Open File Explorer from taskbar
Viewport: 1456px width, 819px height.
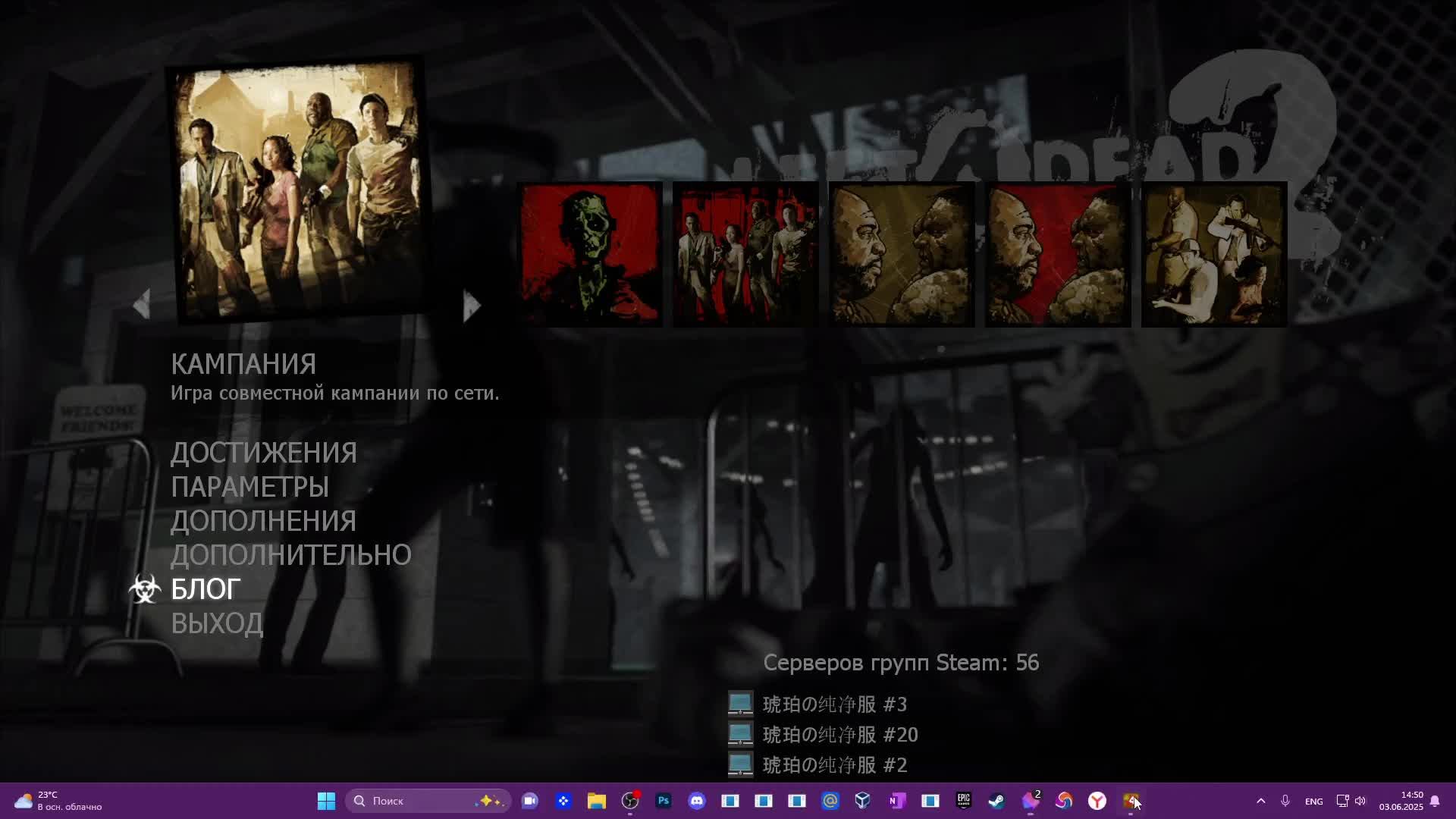tap(597, 801)
